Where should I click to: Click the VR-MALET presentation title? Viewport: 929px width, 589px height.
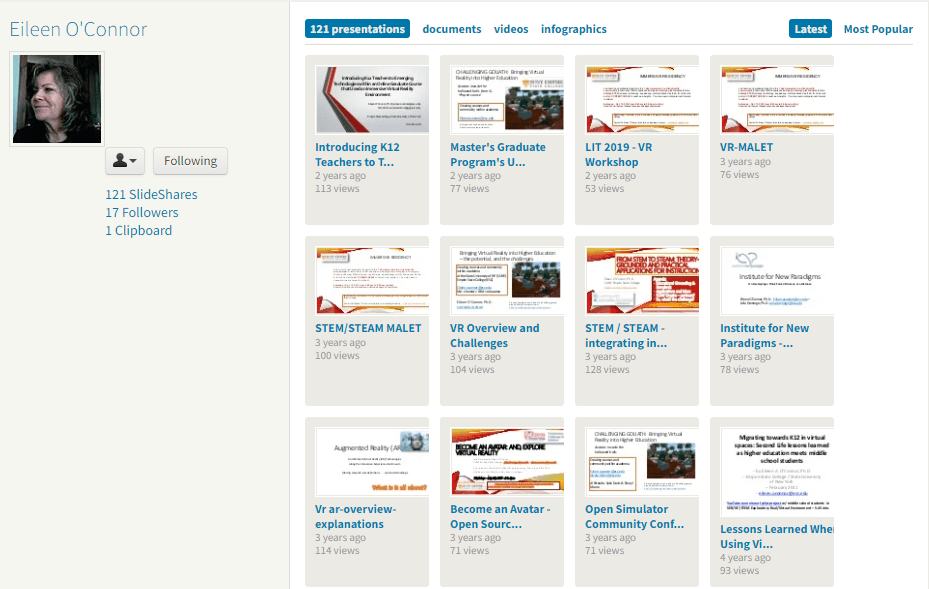coord(746,147)
